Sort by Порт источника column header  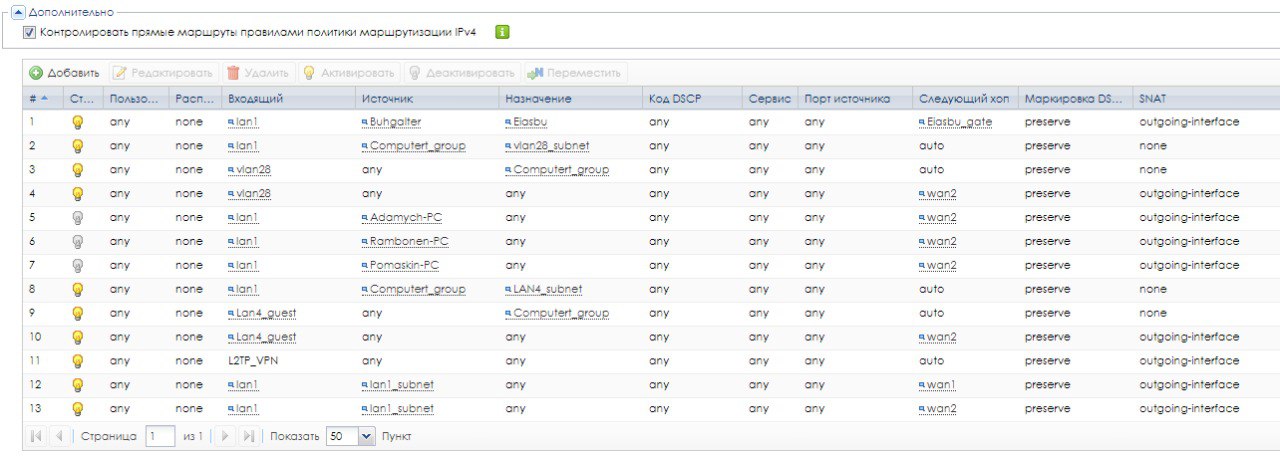click(x=855, y=99)
